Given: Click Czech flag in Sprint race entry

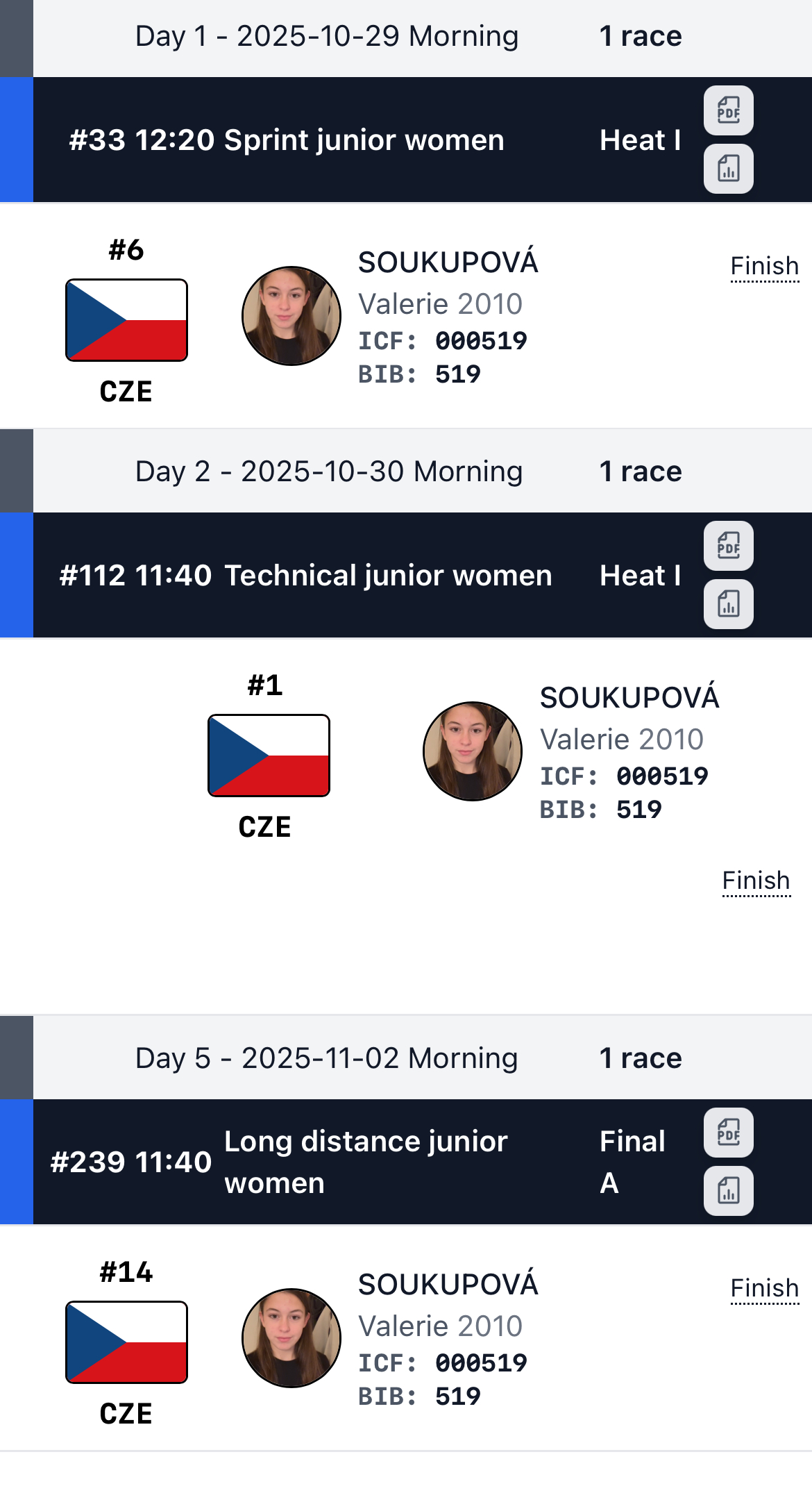Looking at the screenshot, I should (x=126, y=320).
